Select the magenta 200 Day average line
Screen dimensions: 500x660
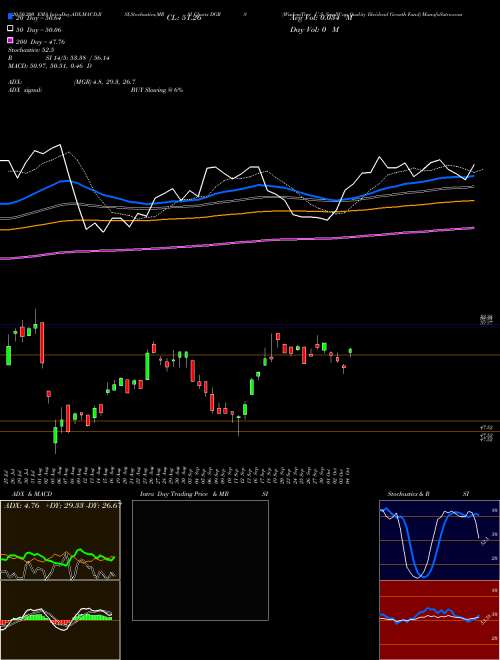236,243
